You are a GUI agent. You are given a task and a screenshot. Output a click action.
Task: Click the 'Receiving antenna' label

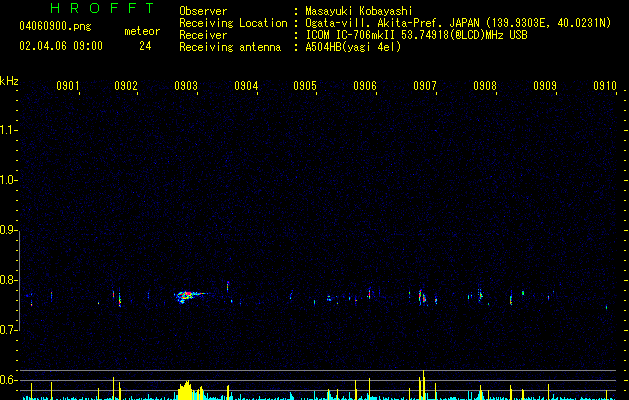coord(230,47)
